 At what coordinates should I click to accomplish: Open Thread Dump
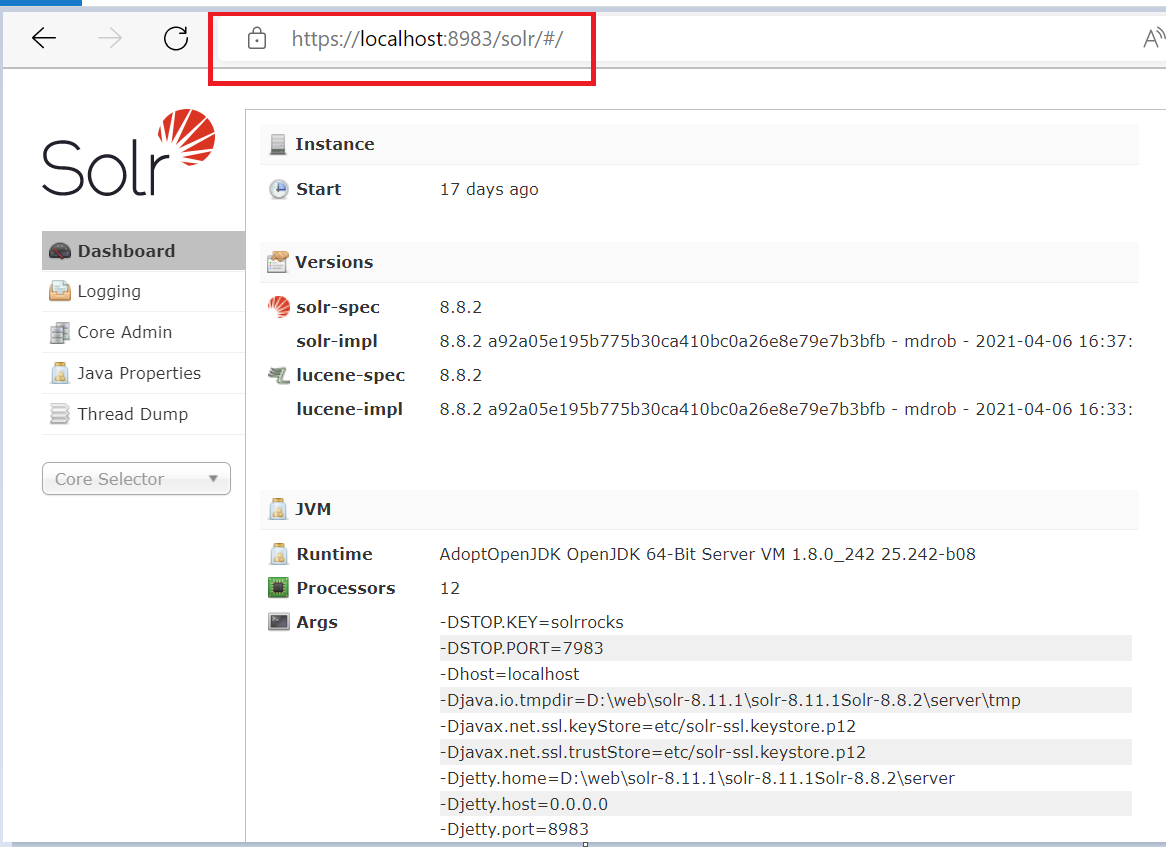click(144, 414)
